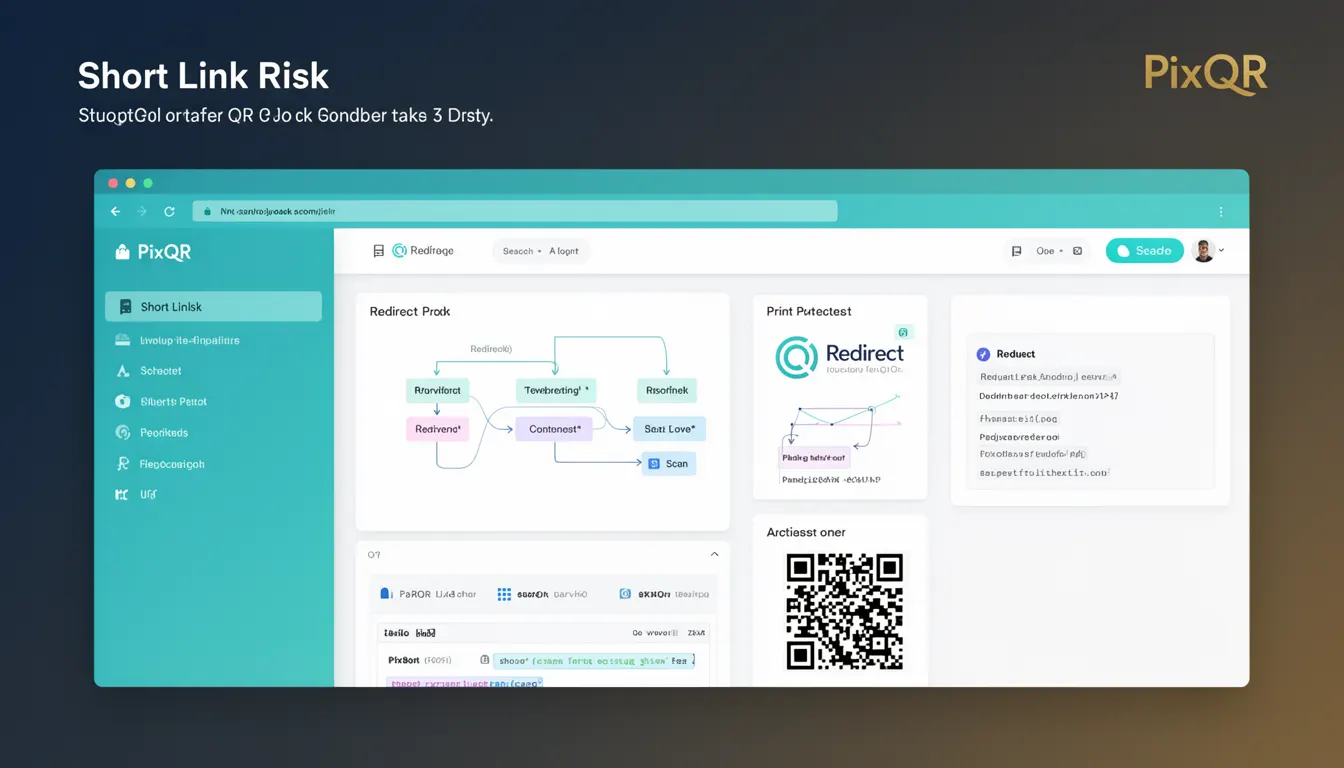The image size is (1344, 768).
Task: Open the Seacch dropdown in the header
Action: pos(522,251)
